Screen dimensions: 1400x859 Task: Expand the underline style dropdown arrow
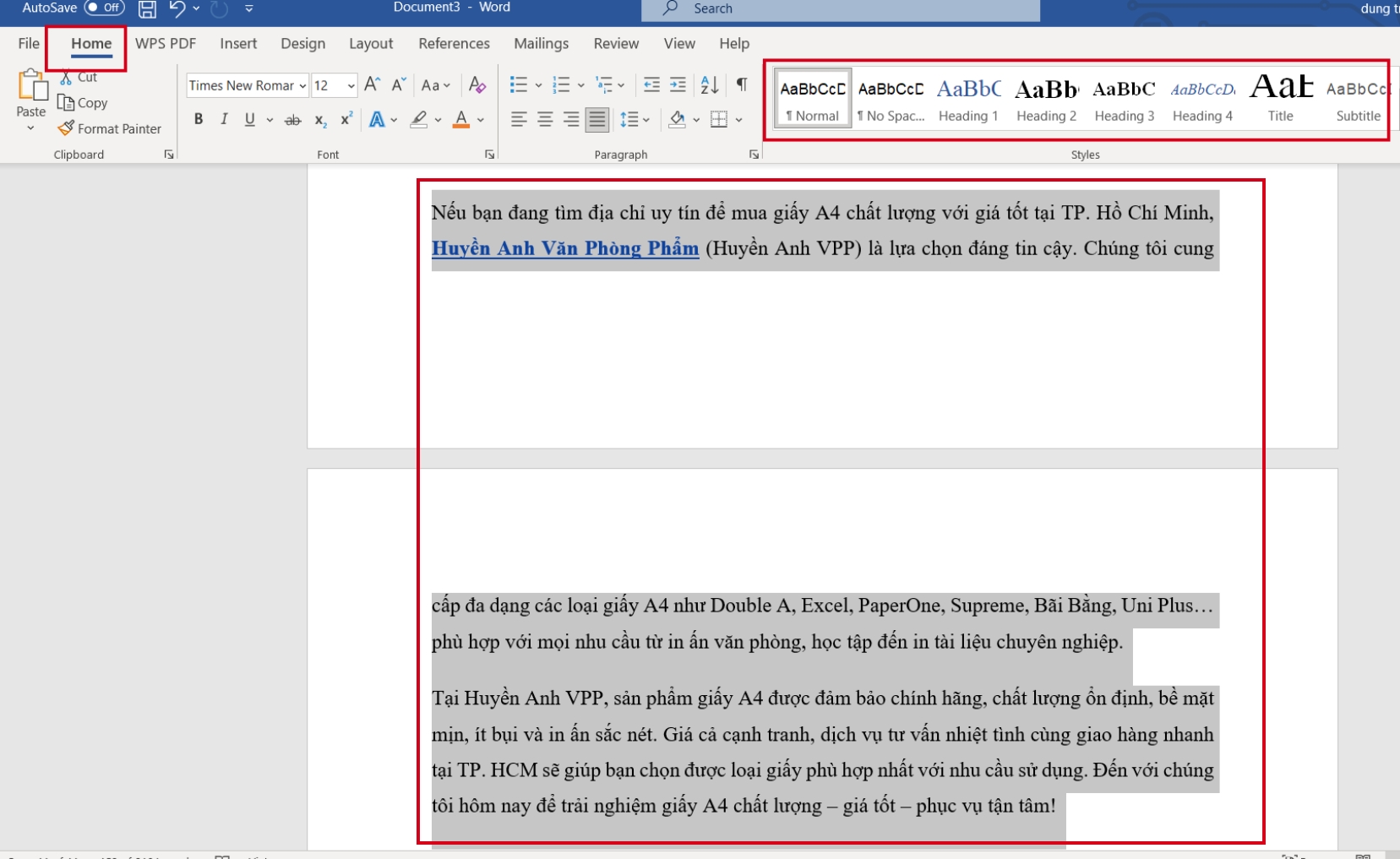pos(270,120)
